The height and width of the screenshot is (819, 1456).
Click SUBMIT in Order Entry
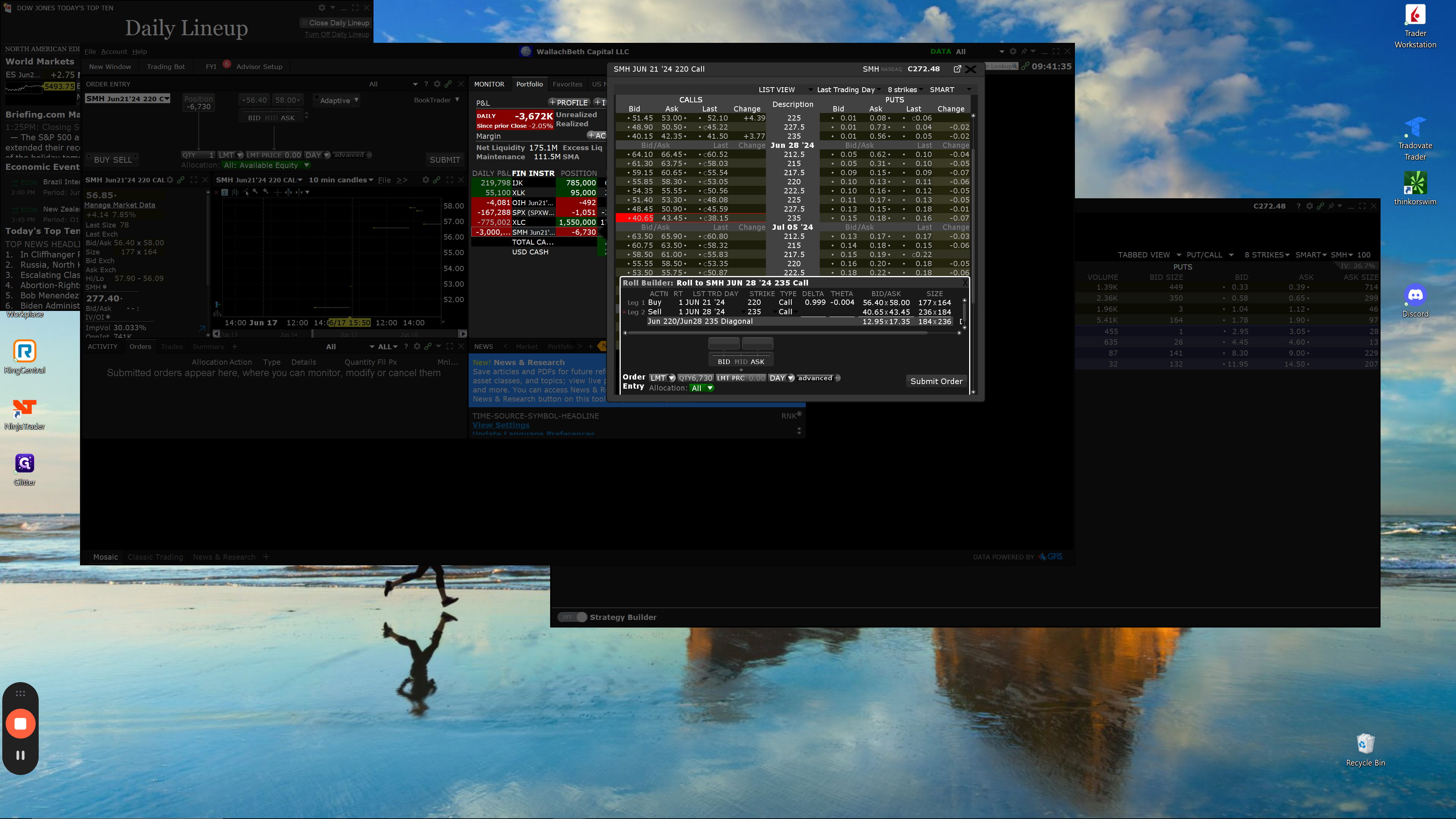point(445,160)
